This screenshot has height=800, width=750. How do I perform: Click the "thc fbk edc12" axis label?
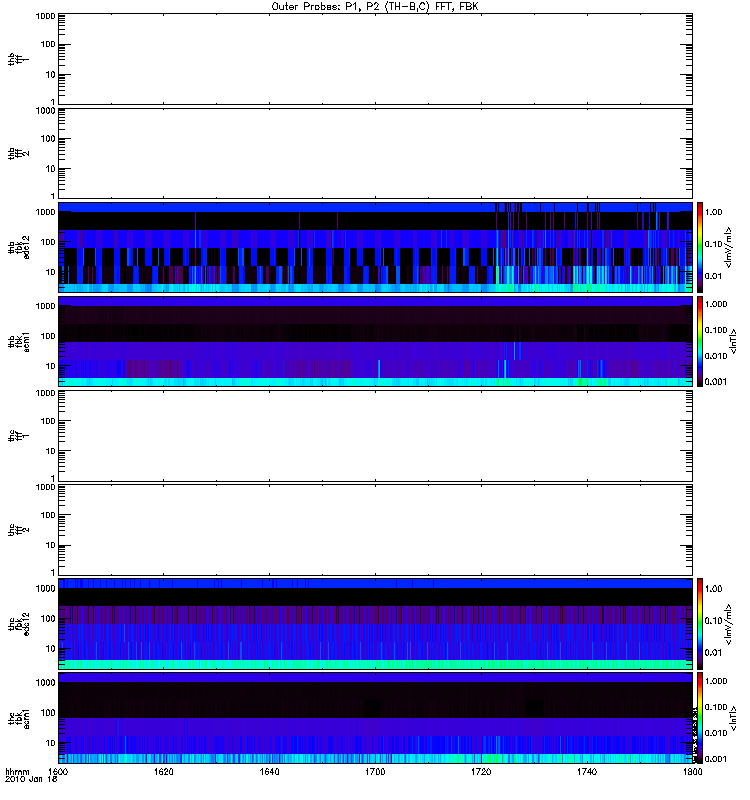pyautogui.click(x=18, y=623)
